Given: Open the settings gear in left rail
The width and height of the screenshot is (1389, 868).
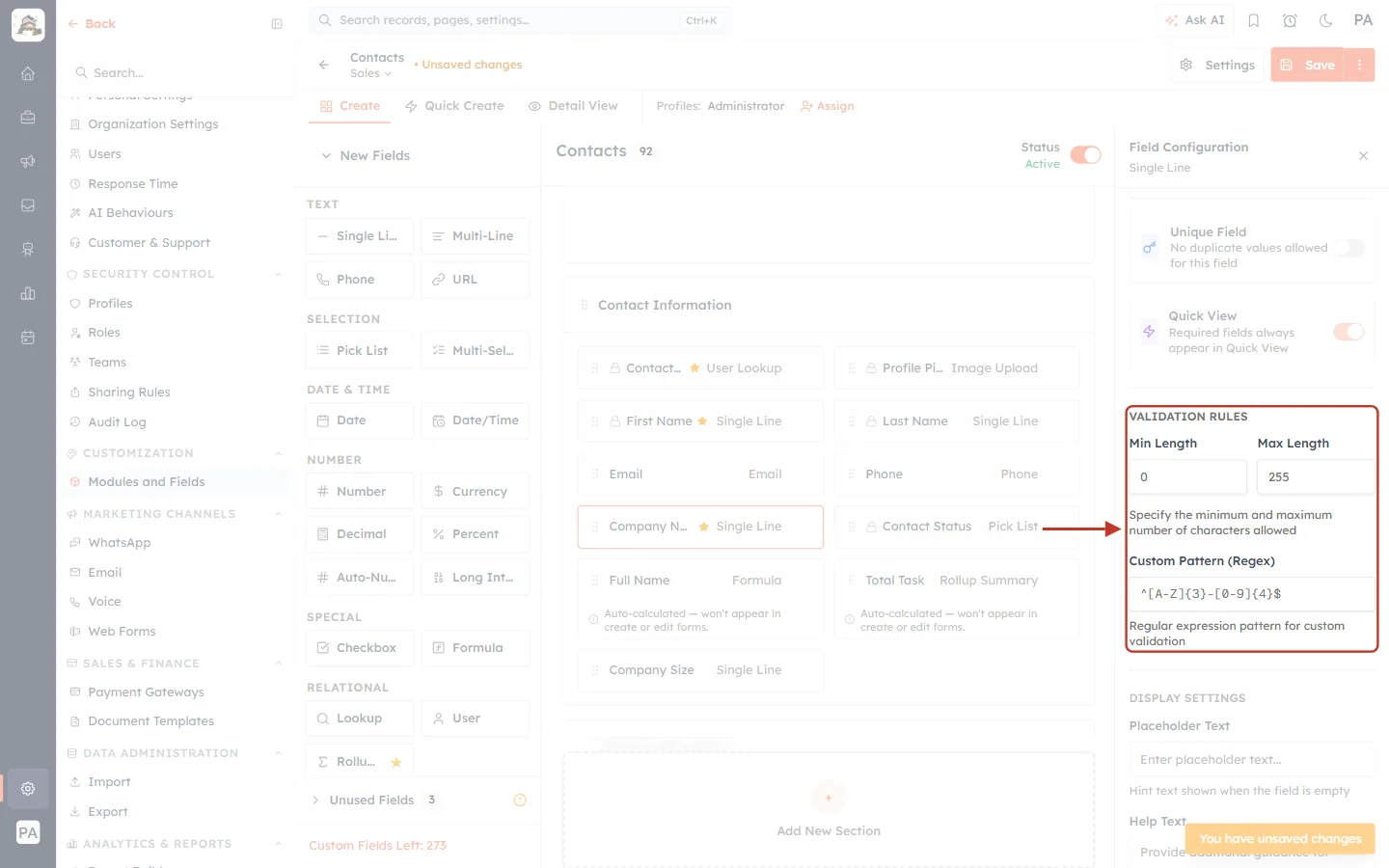Looking at the screenshot, I should pyautogui.click(x=28, y=788).
